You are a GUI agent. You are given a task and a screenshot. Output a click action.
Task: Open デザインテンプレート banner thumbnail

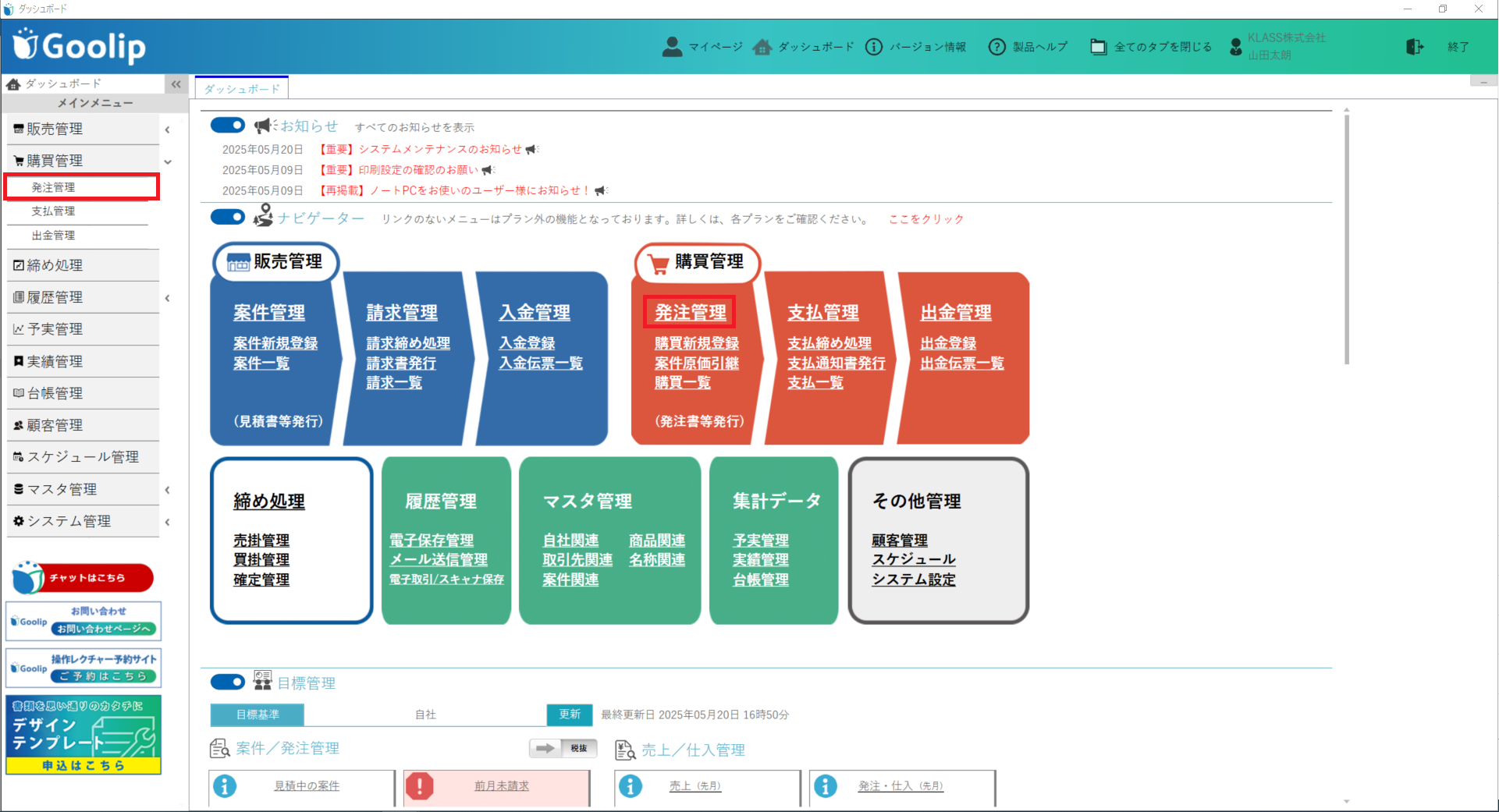tap(83, 735)
